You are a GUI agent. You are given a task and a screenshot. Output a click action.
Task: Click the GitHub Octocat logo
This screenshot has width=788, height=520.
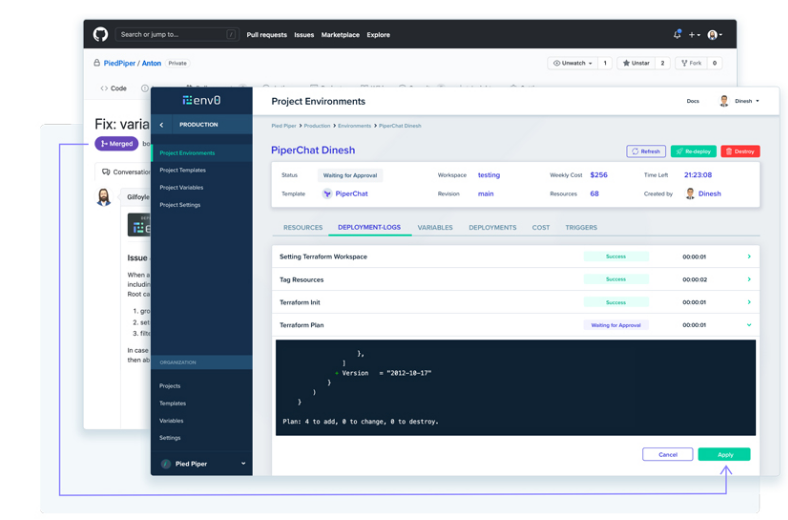(x=100, y=34)
